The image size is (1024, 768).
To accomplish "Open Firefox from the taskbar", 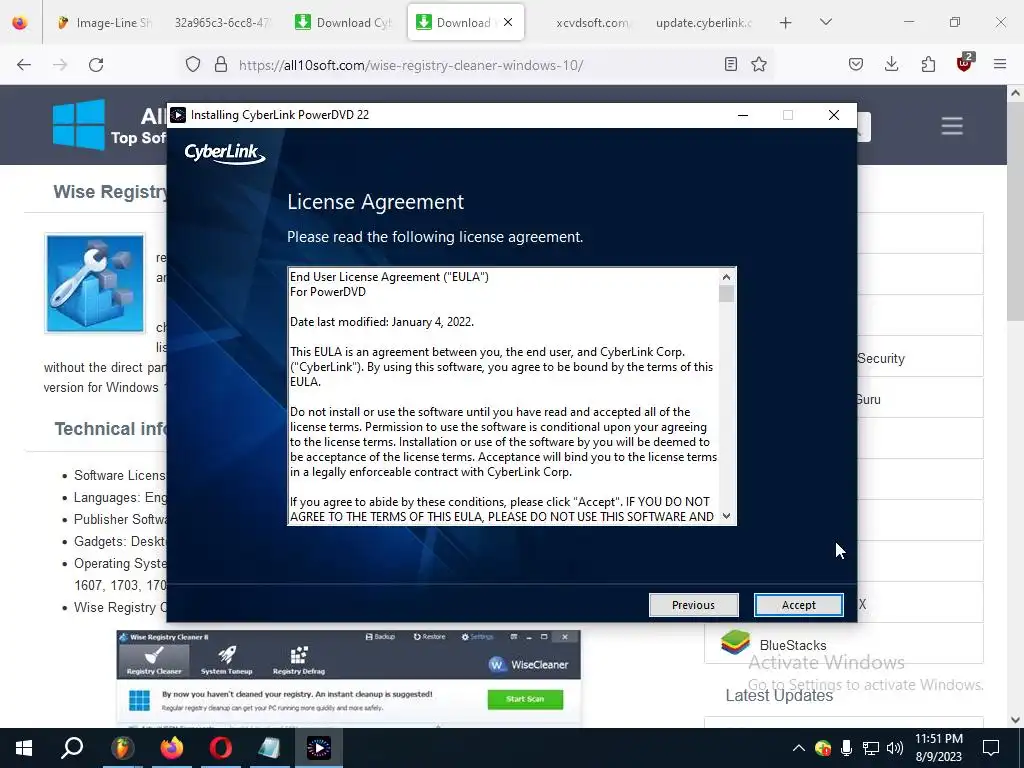I will [x=172, y=748].
